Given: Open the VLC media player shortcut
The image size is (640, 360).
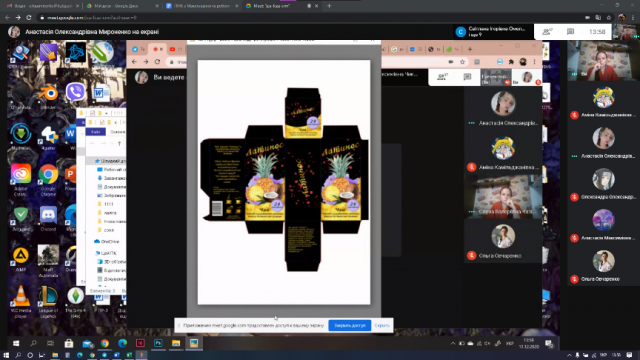Looking at the screenshot, I should pyautogui.click(x=20, y=301).
